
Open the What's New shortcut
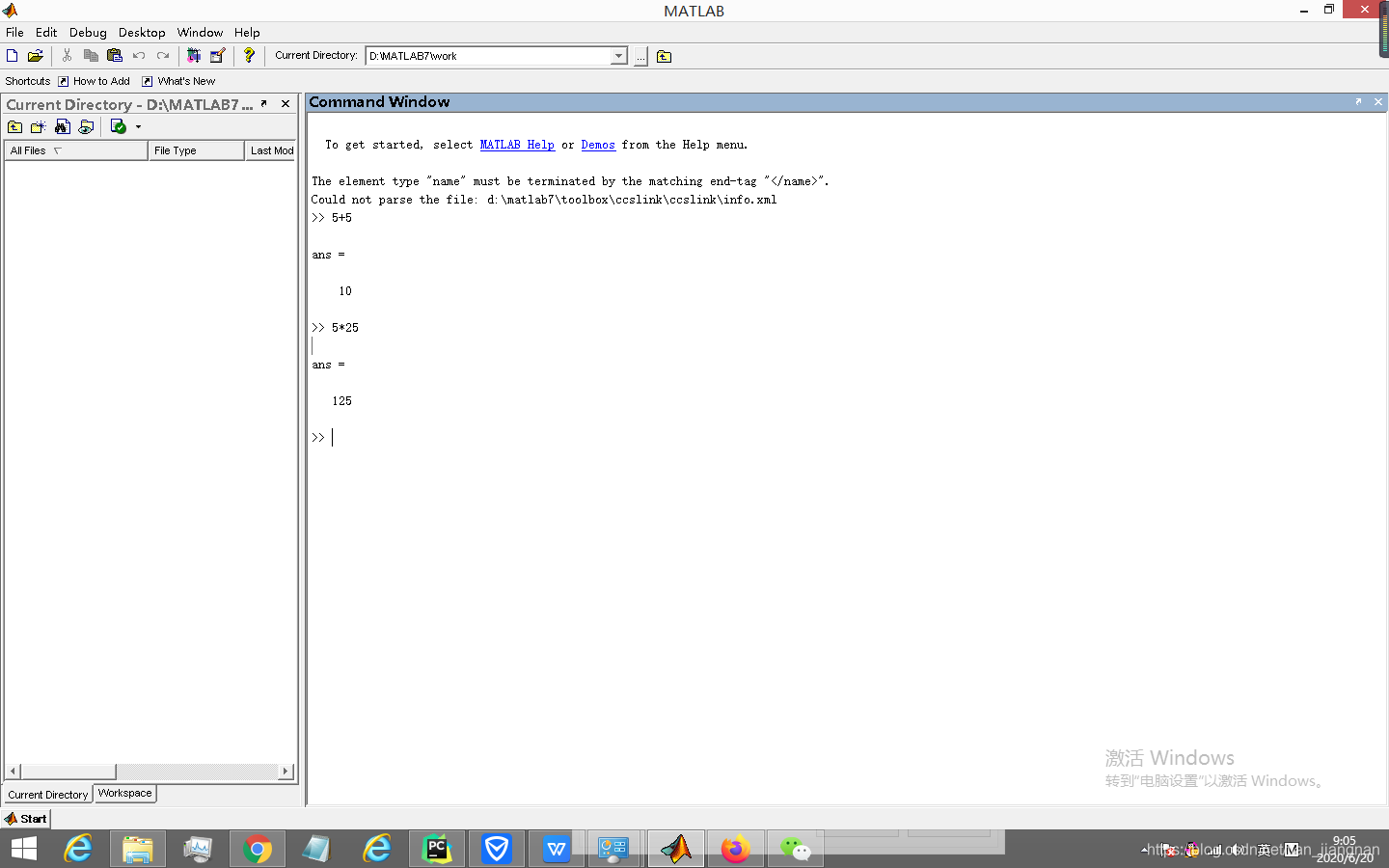coord(178,81)
